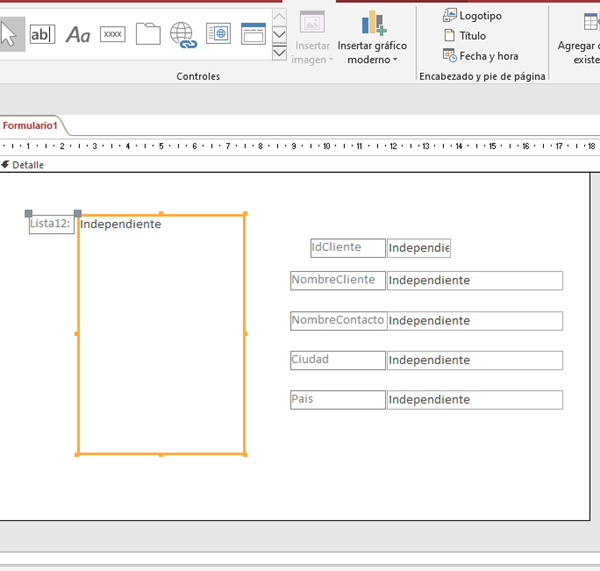Select the Ciudad text box field

[474, 360]
